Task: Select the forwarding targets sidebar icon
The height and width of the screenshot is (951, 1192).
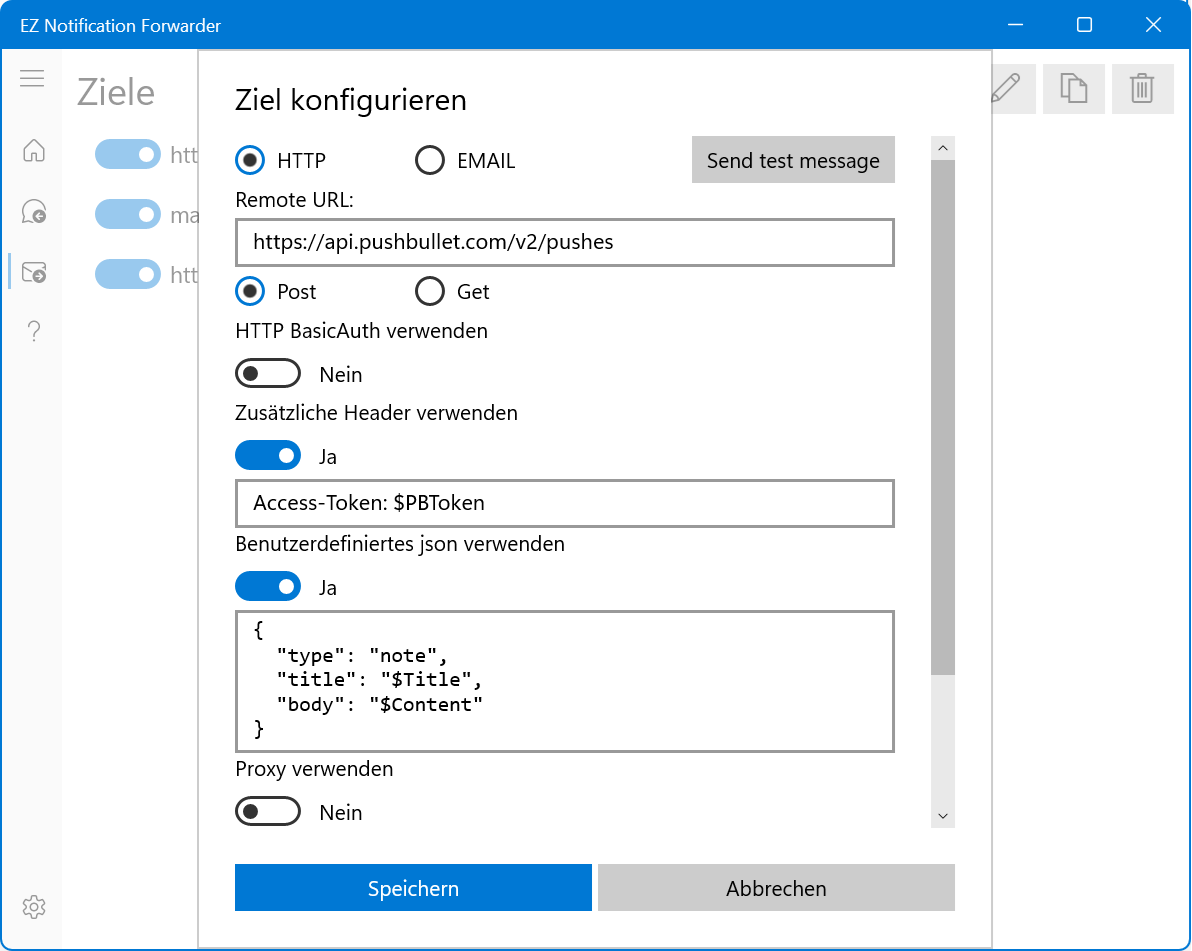Action: 33,271
